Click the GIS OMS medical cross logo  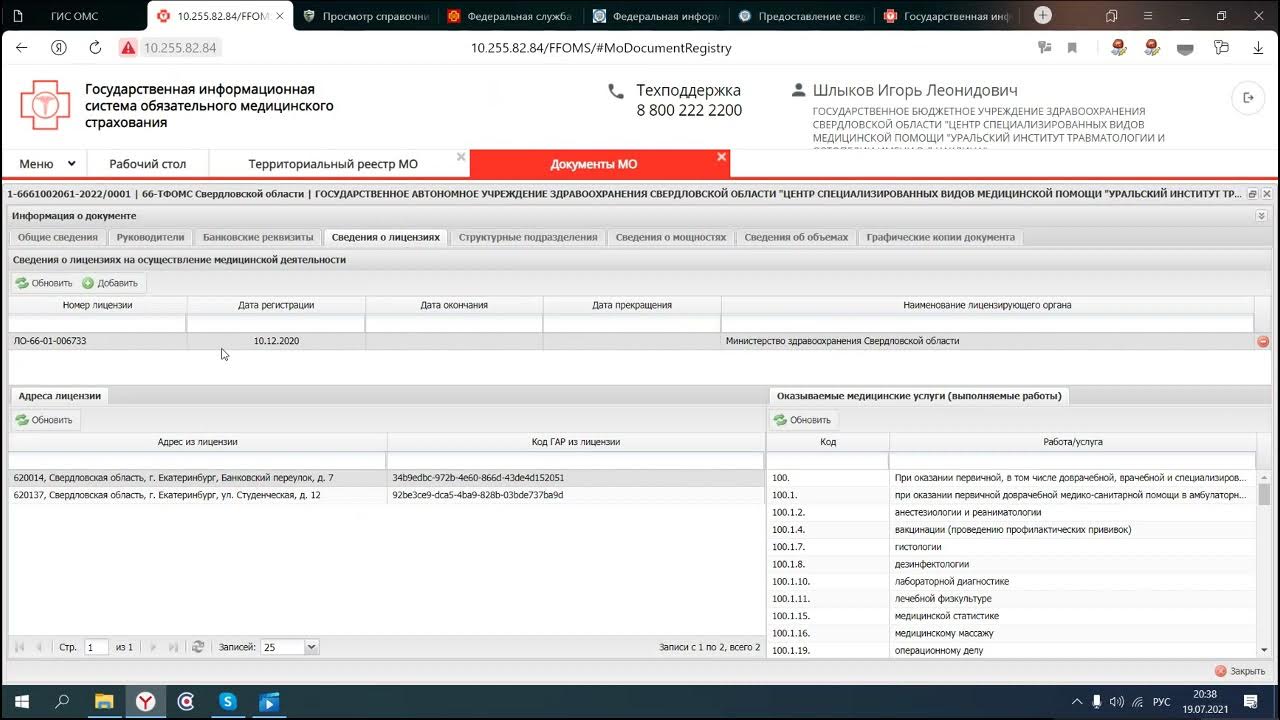click(46, 104)
